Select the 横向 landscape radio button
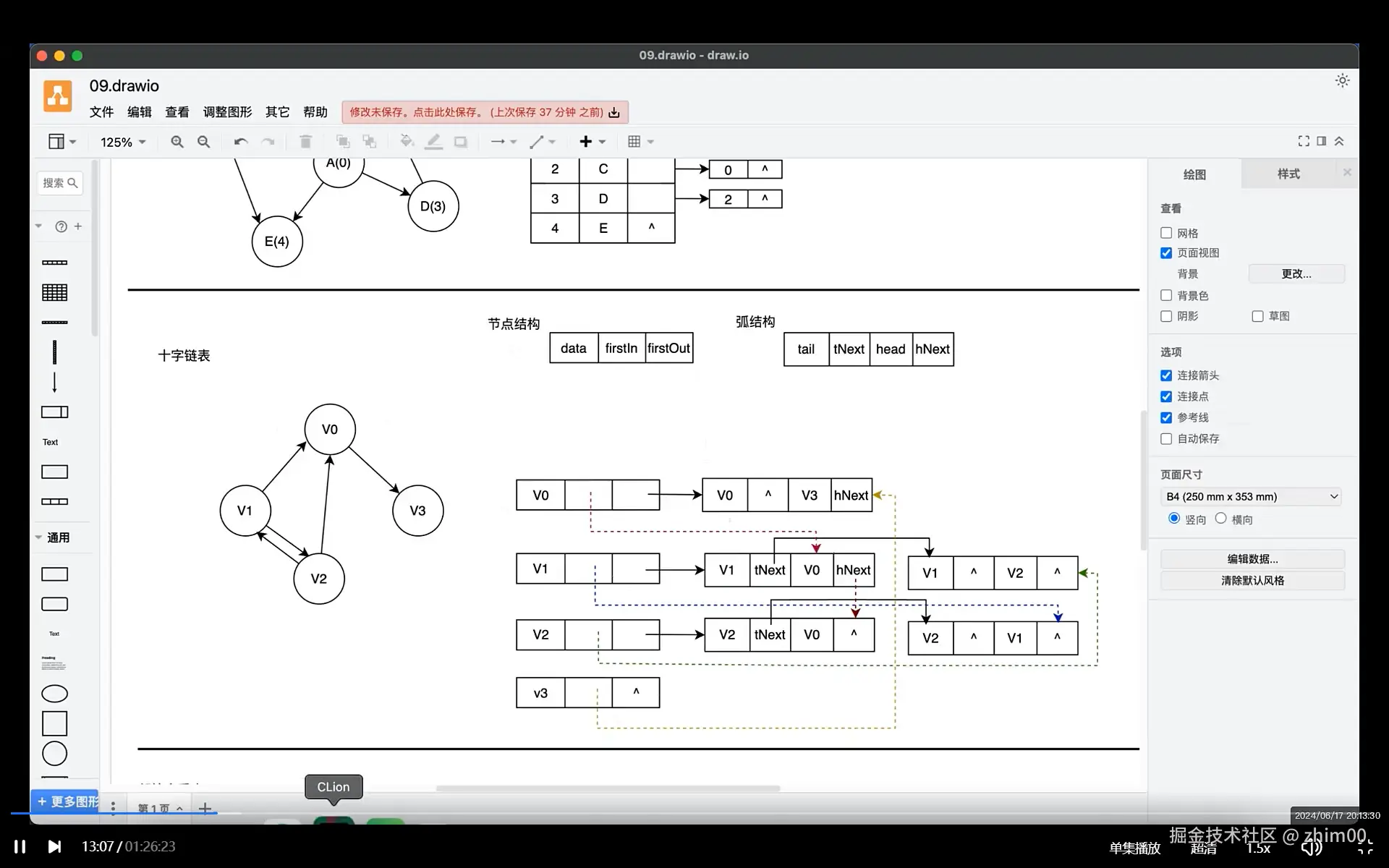 click(x=1221, y=519)
